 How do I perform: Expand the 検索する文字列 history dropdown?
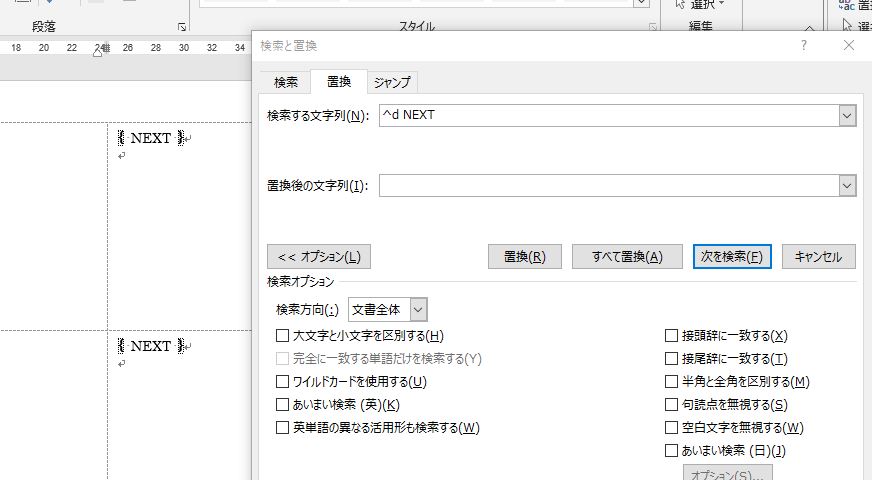click(x=847, y=116)
